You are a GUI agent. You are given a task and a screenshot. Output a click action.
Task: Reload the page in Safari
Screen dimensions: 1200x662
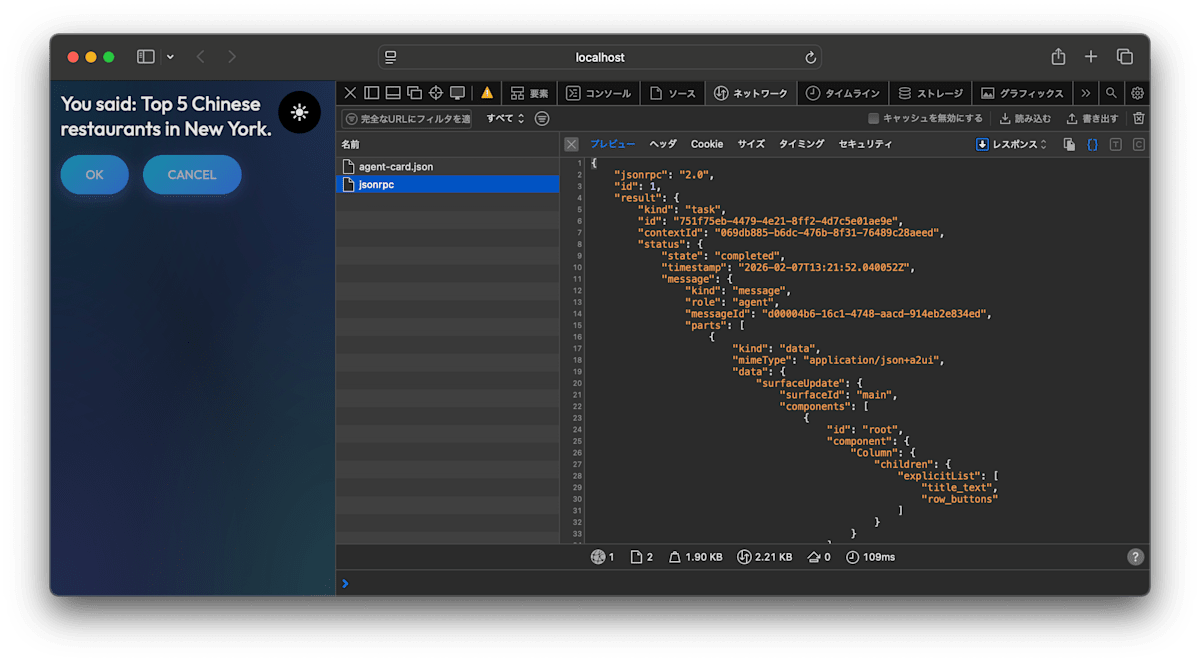coord(811,57)
